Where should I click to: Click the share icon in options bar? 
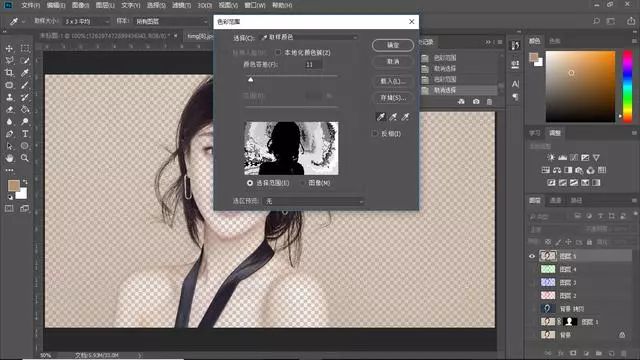click(631, 21)
